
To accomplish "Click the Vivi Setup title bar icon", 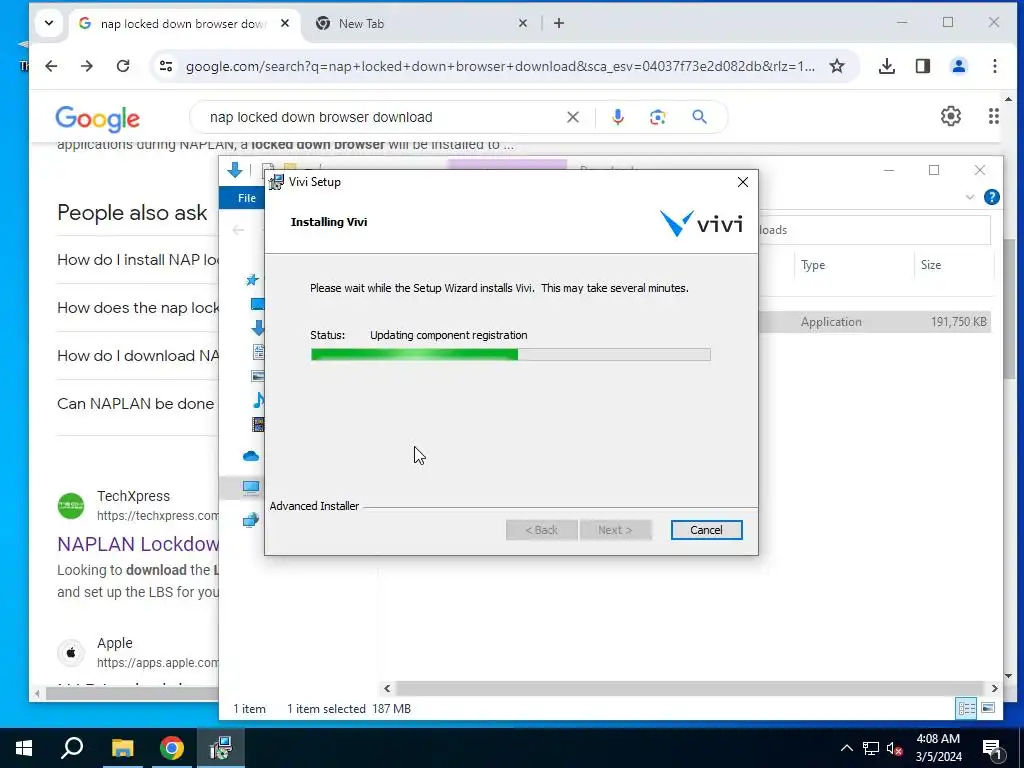I will click(x=277, y=182).
